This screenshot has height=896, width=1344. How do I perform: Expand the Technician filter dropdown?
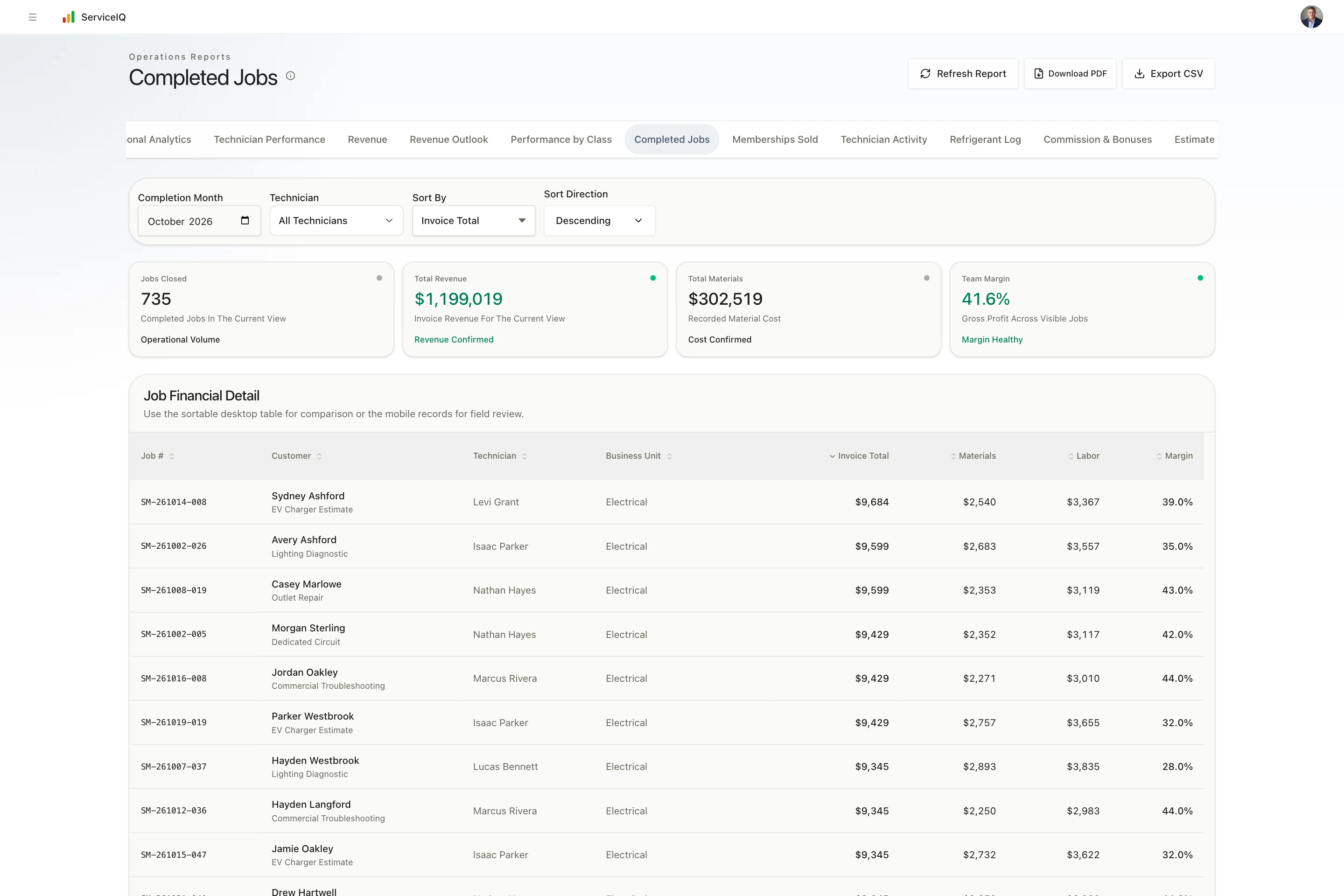tap(336, 221)
